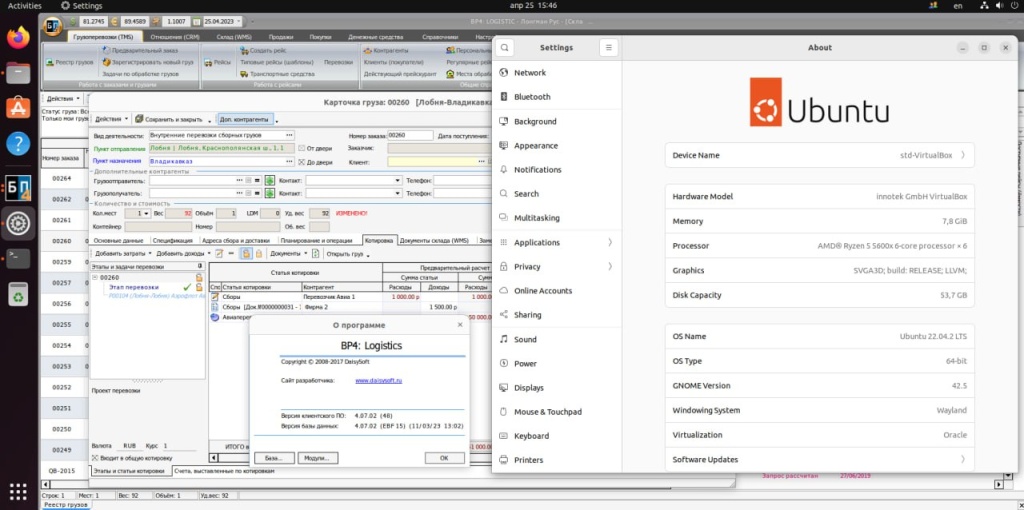Select Зарегистрировать новый груз

point(148,62)
